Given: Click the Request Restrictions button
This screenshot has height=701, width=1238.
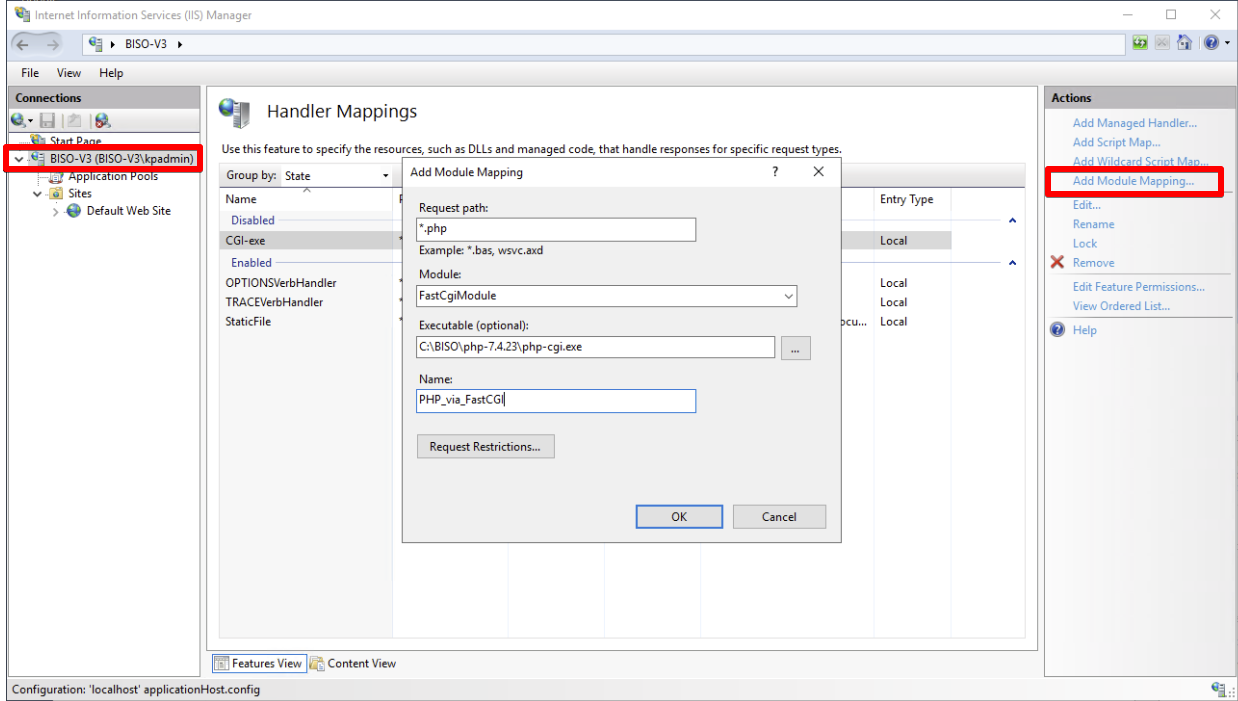Looking at the screenshot, I should 485,447.
